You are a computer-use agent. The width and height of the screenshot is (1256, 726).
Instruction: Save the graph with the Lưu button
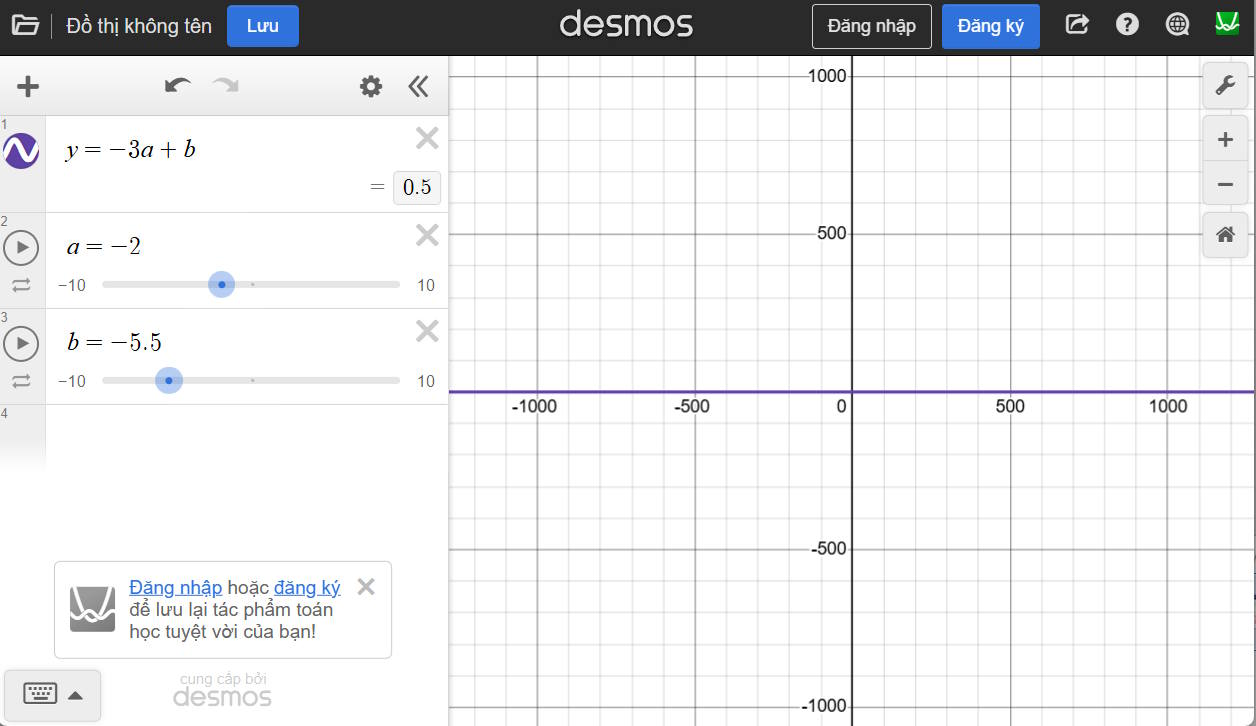coord(262,25)
